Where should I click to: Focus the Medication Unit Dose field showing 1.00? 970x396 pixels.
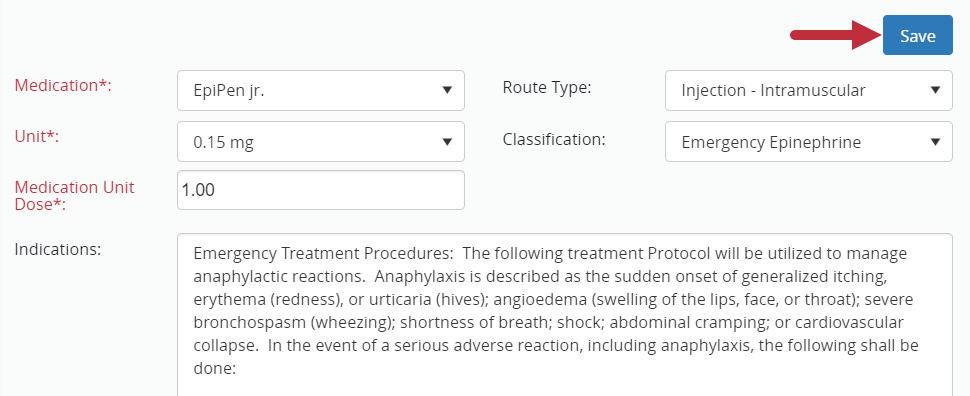320,190
